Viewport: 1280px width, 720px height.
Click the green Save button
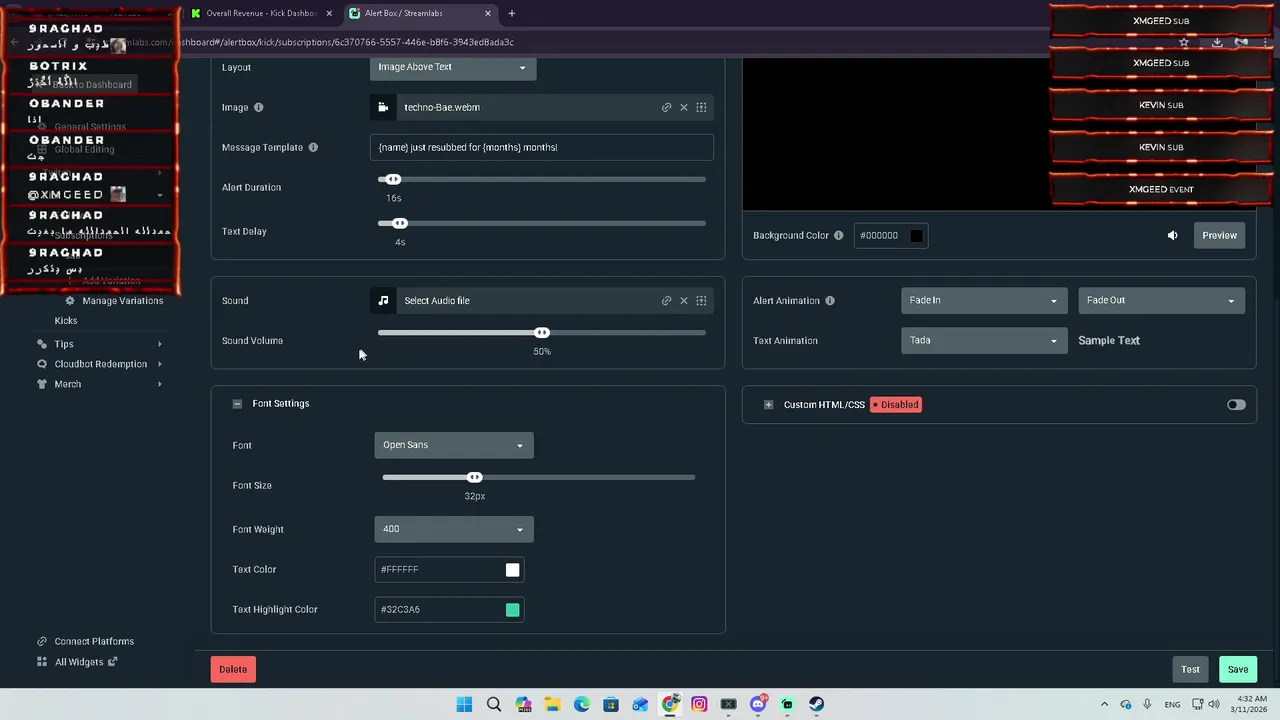(x=1238, y=669)
